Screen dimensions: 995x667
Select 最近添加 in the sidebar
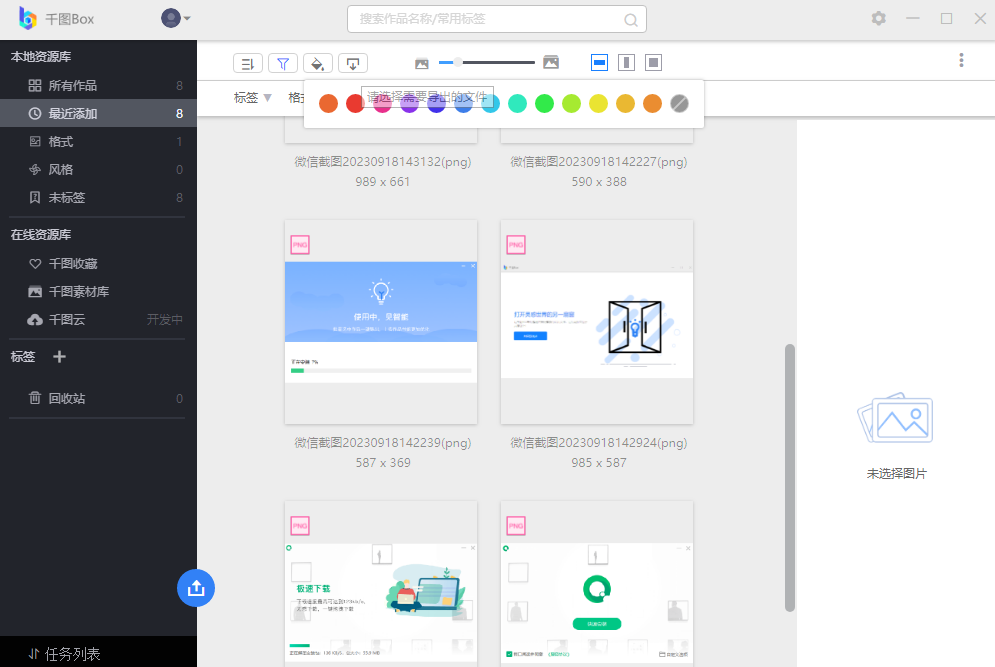[98, 114]
